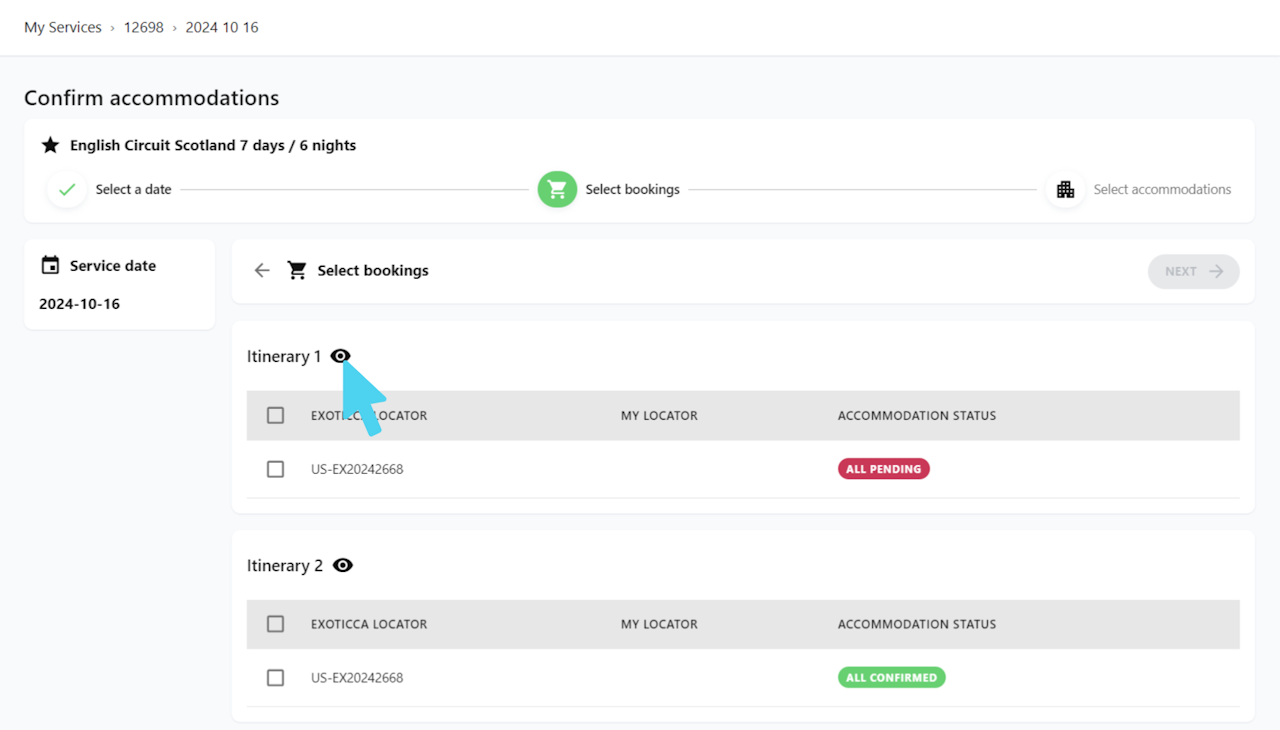Go to the Select a date step
This screenshot has height=730, width=1280.
click(133, 189)
